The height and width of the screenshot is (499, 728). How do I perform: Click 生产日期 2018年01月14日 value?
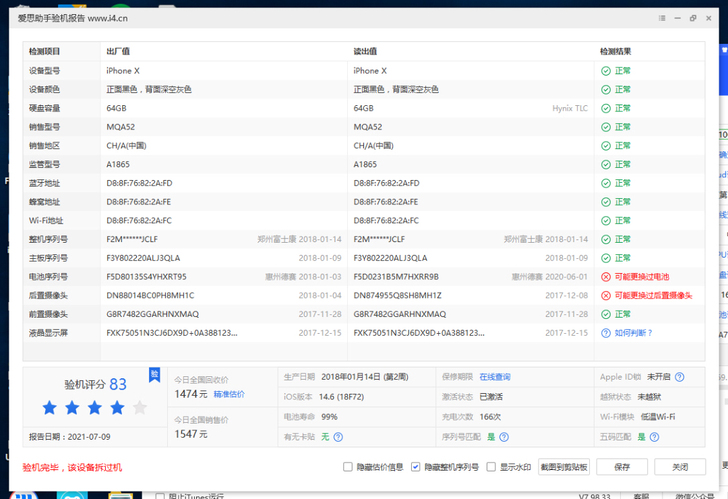(x=364, y=377)
